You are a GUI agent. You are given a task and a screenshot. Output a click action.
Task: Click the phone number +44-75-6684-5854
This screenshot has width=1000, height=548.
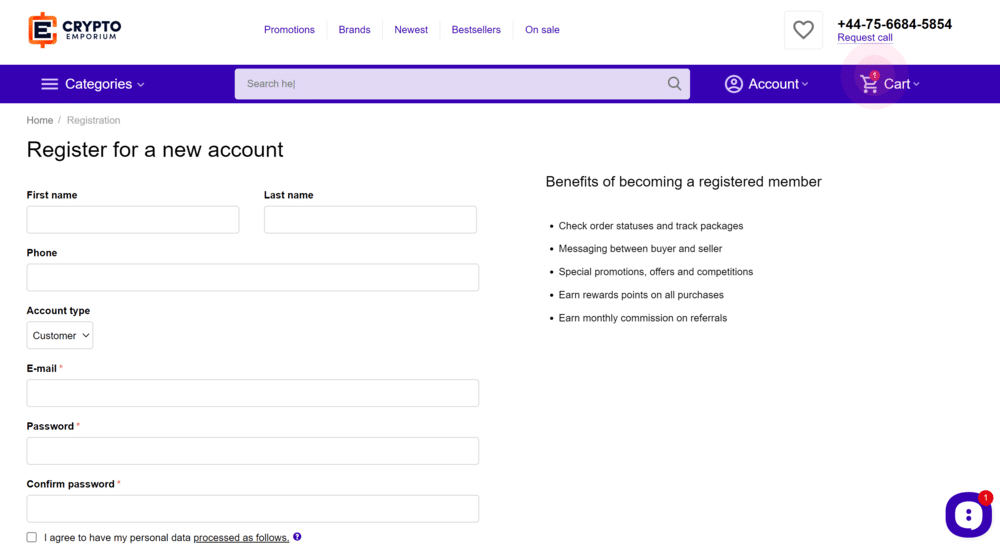pyautogui.click(x=894, y=24)
